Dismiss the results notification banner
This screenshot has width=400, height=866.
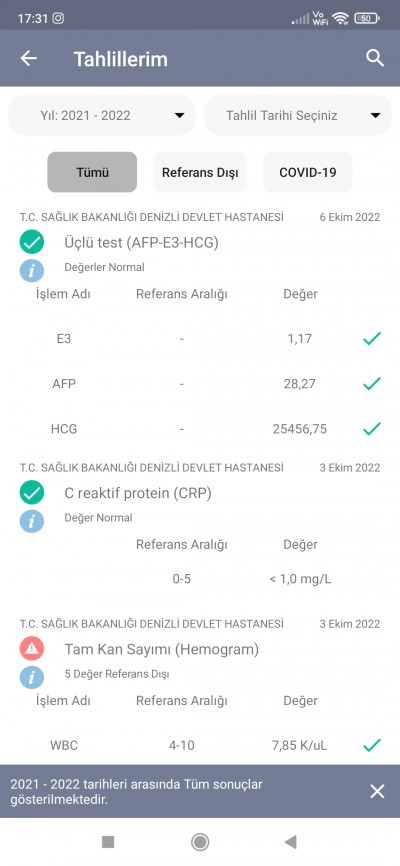[377, 791]
